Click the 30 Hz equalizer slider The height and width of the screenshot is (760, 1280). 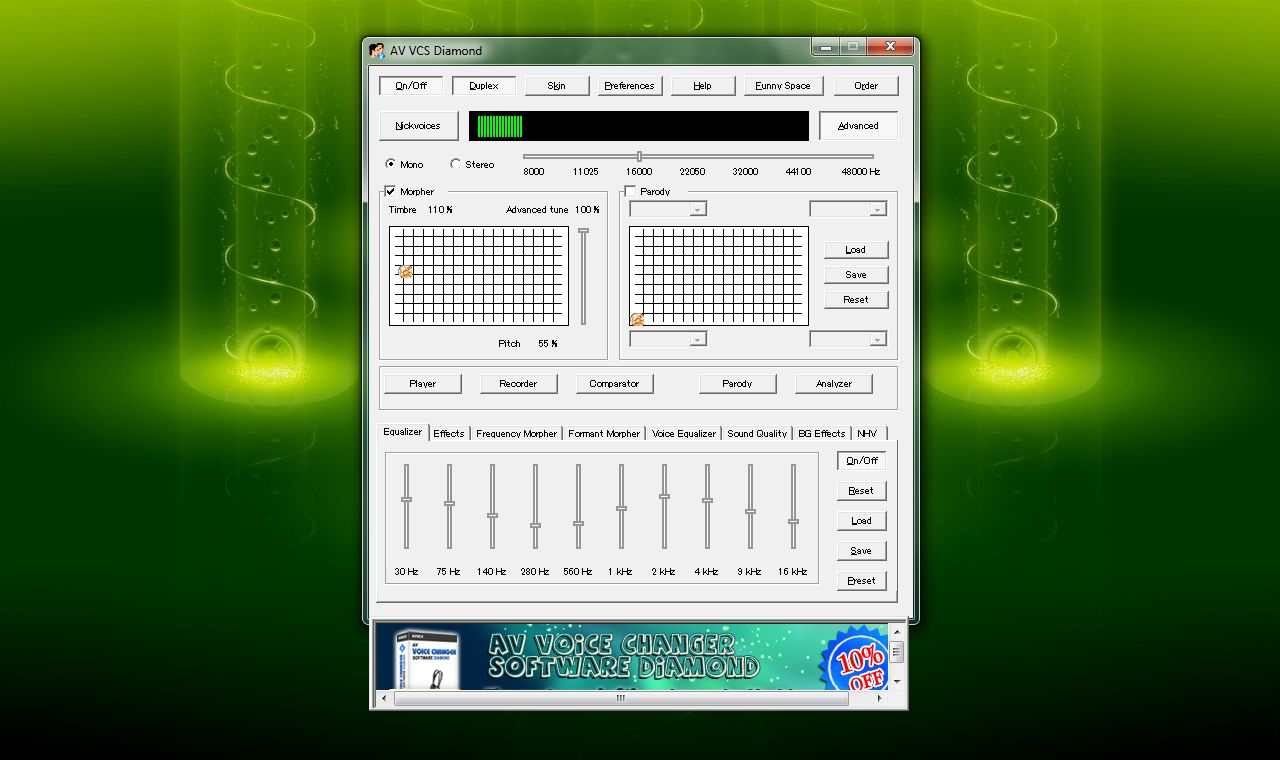tap(406, 506)
